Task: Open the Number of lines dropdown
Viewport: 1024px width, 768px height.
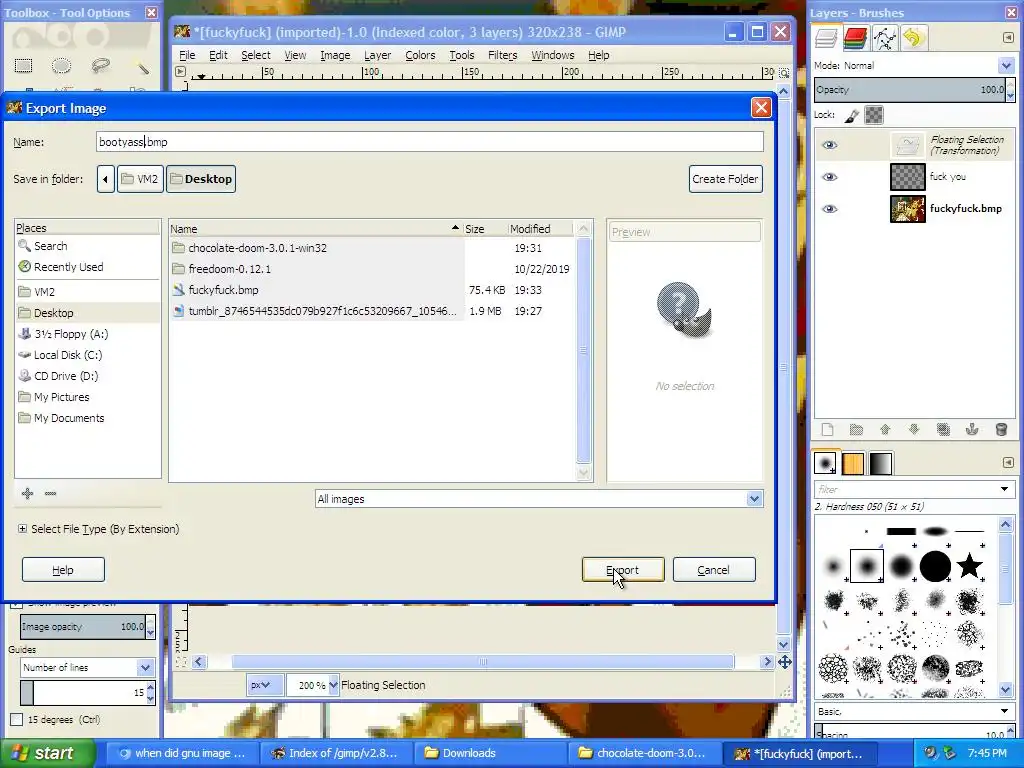Action: 88,667
